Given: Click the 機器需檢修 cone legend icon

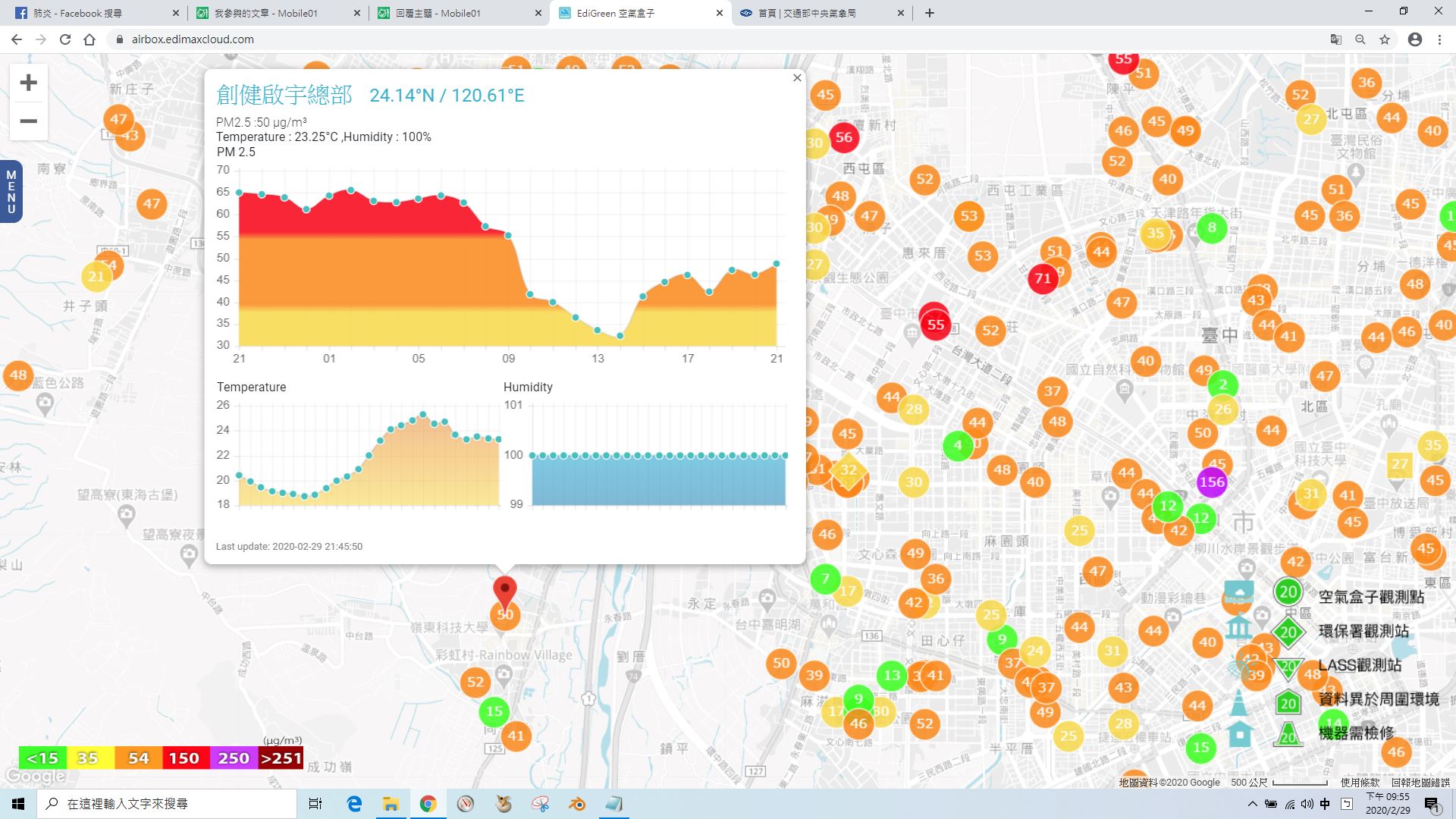Looking at the screenshot, I should [x=1288, y=735].
